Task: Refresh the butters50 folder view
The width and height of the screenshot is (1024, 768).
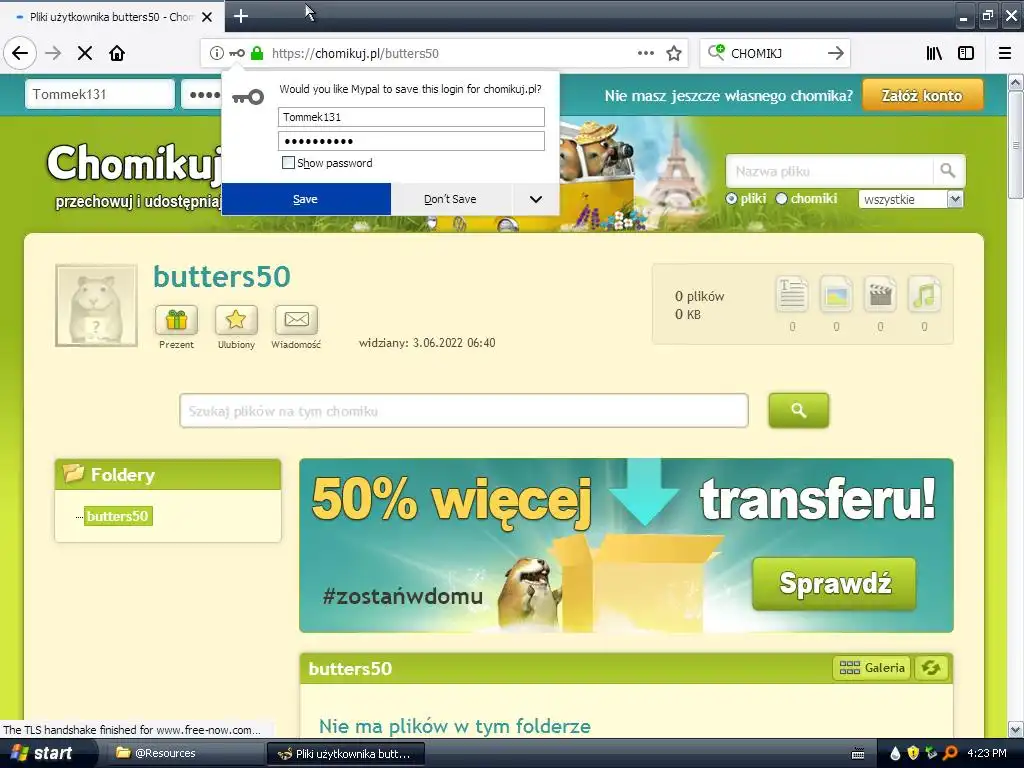Action: pyautogui.click(x=931, y=667)
